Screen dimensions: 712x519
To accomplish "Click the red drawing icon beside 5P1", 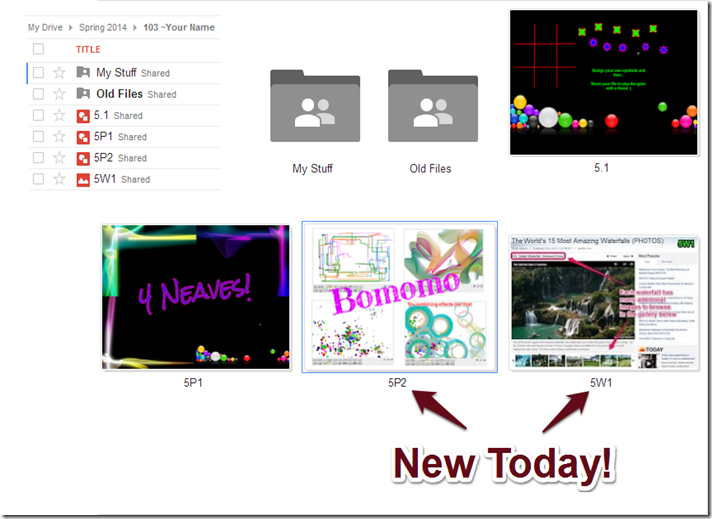I will click(83, 138).
